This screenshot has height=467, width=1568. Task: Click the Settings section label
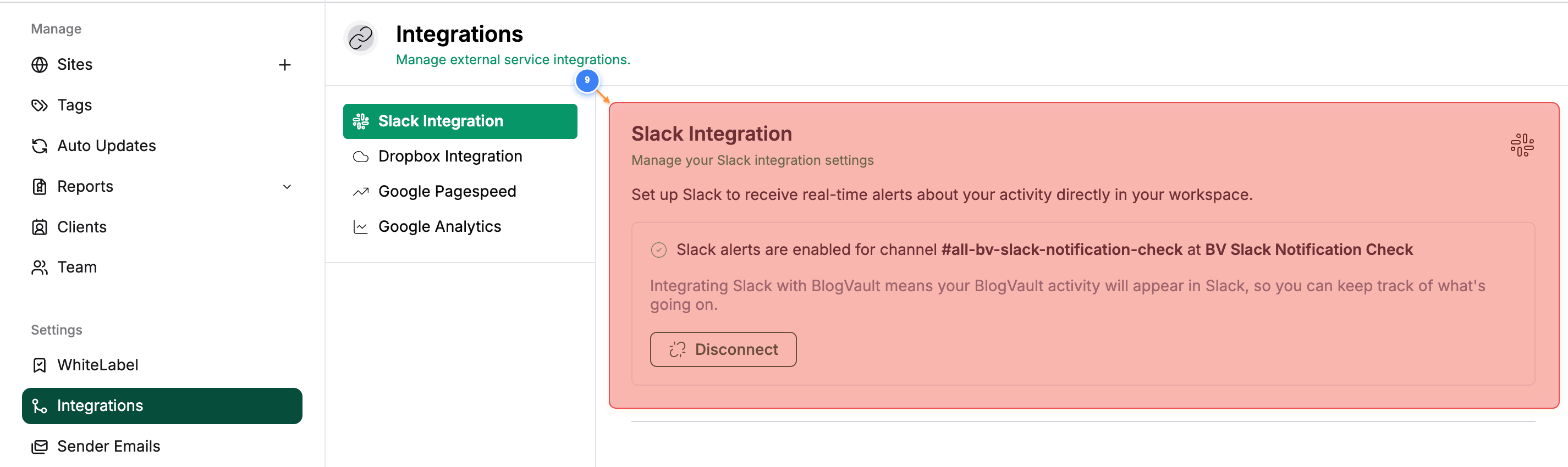click(x=57, y=330)
